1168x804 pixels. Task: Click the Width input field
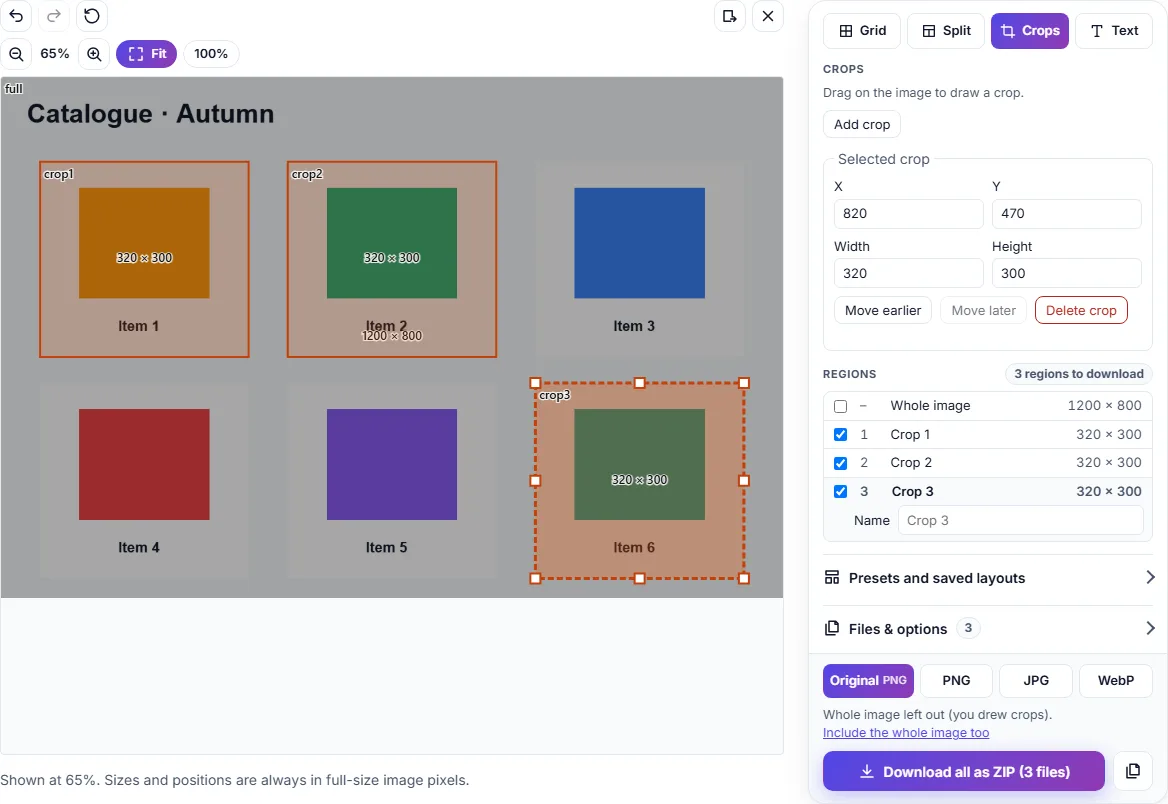(908, 273)
